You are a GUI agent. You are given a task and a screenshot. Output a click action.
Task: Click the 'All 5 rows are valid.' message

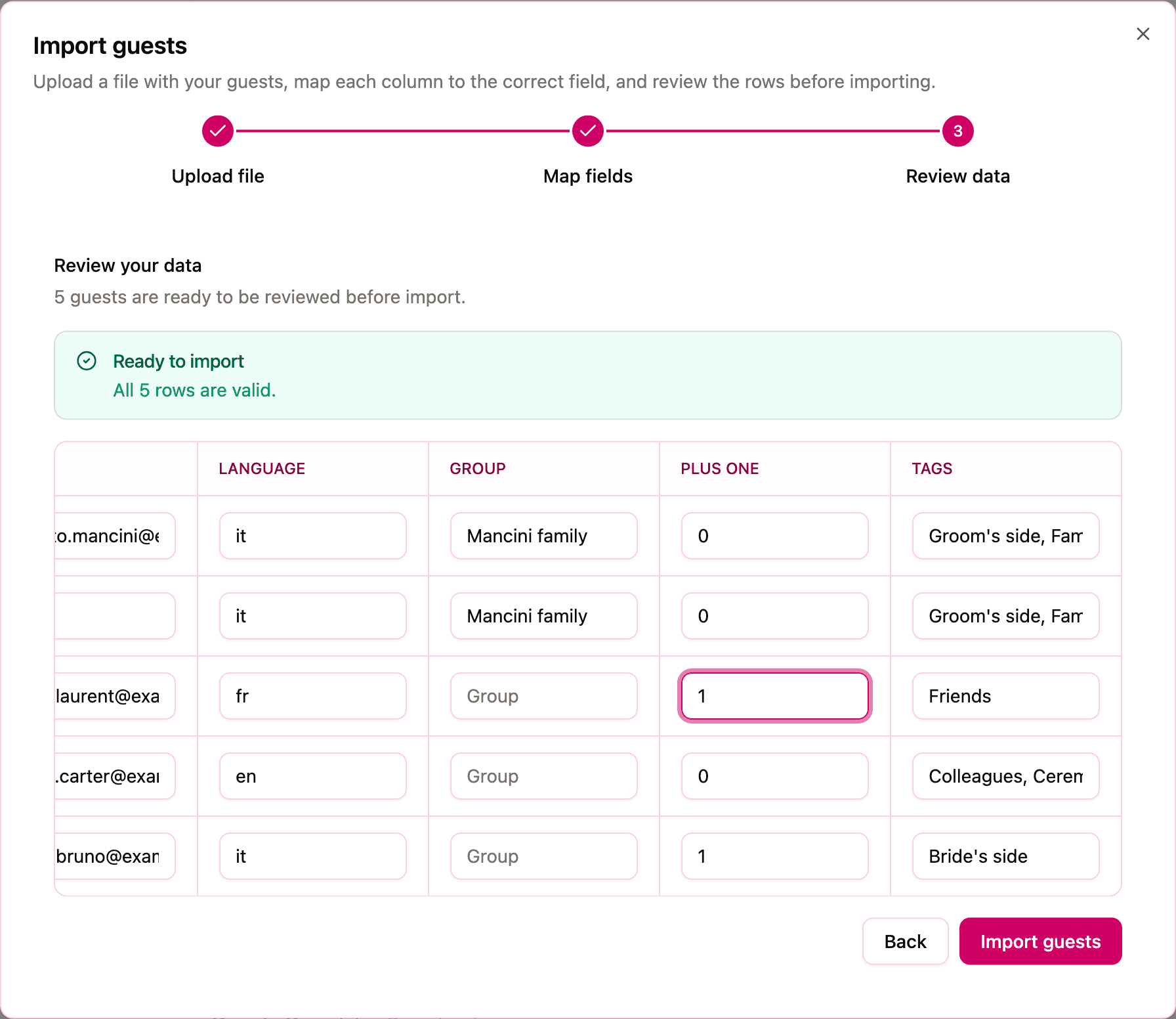[x=194, y=390]
